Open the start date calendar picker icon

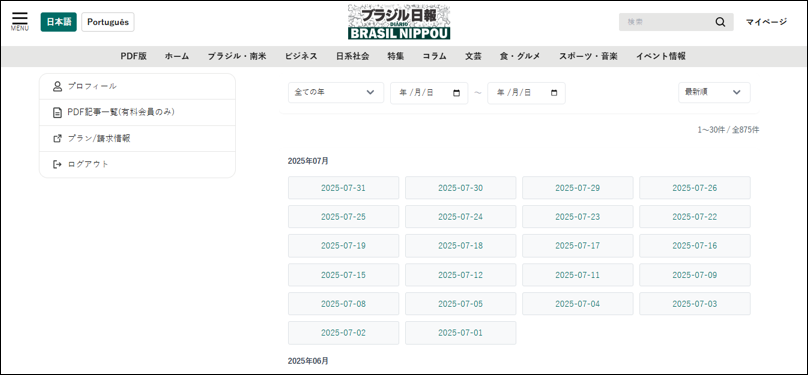pyautogui.click(x=456, y=93)
